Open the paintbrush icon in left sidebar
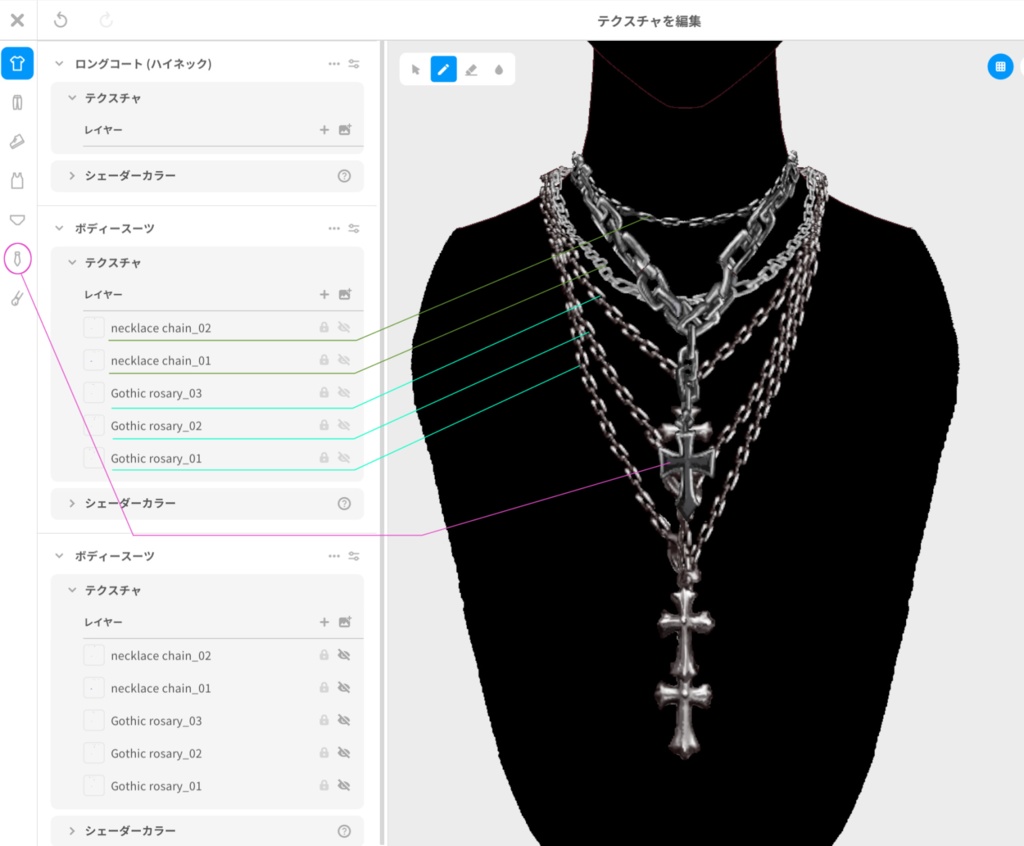The image size is (1024, 846). [x=18, y=299]
